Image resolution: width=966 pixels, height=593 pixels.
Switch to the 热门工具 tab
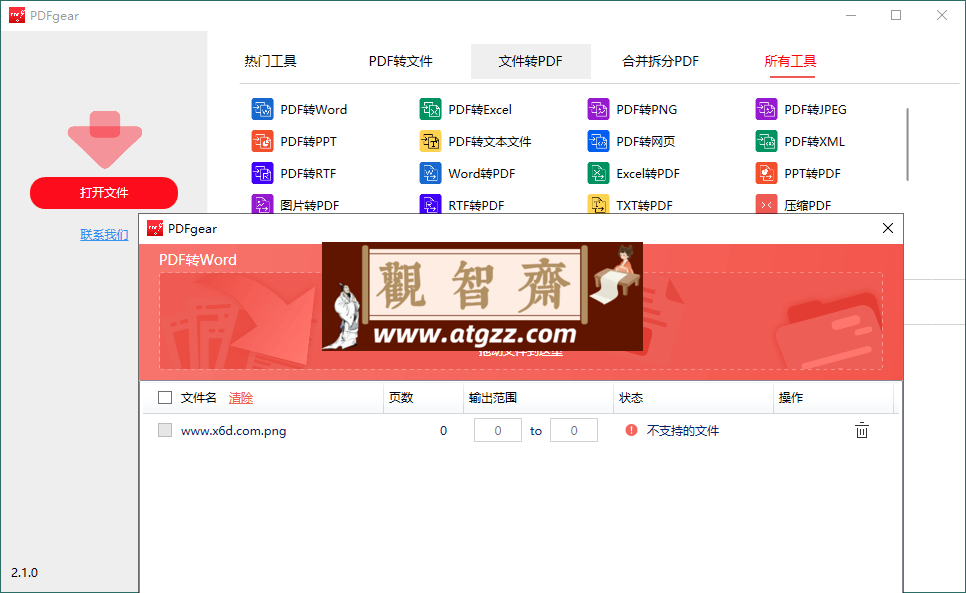pos(270,61)
